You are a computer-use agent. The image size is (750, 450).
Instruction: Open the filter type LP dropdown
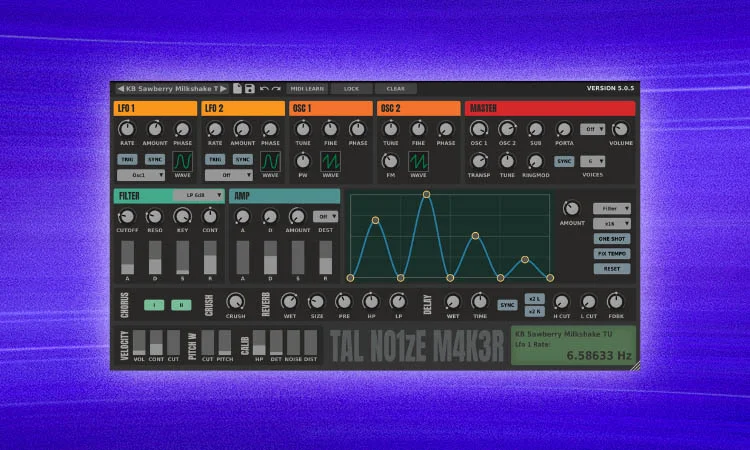tap(197, 195)
